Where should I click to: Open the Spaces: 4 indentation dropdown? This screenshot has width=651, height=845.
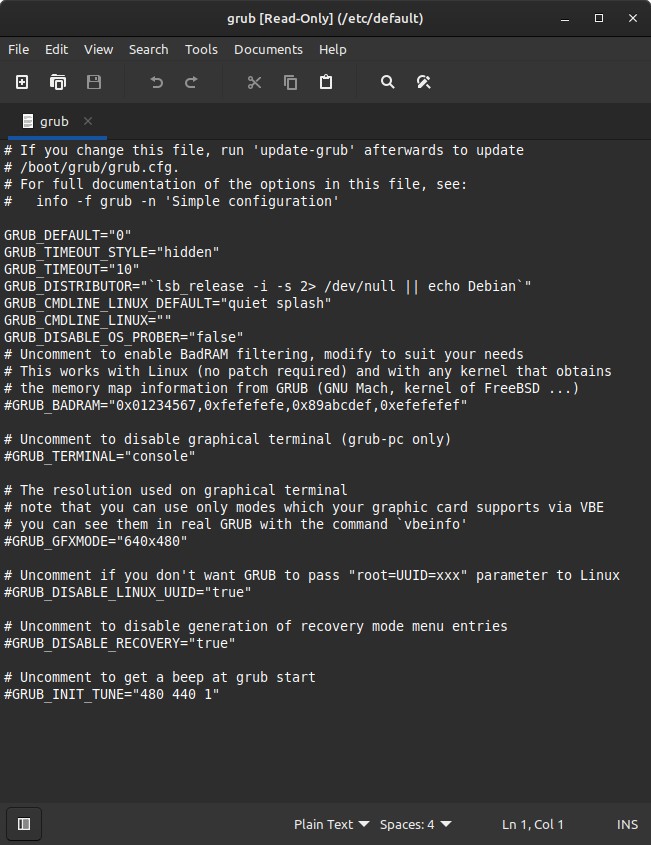pos(415,825)
